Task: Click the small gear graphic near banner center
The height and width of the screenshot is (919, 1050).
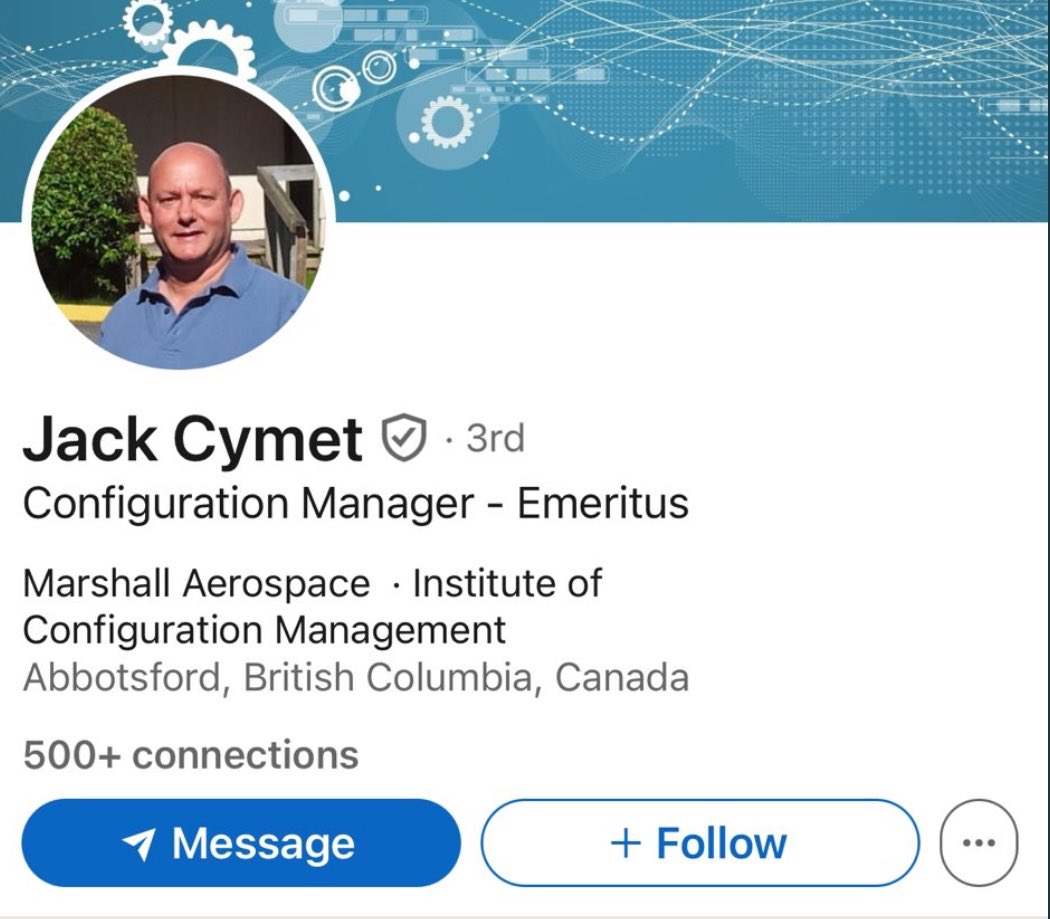Action: (x=447, y=122)
